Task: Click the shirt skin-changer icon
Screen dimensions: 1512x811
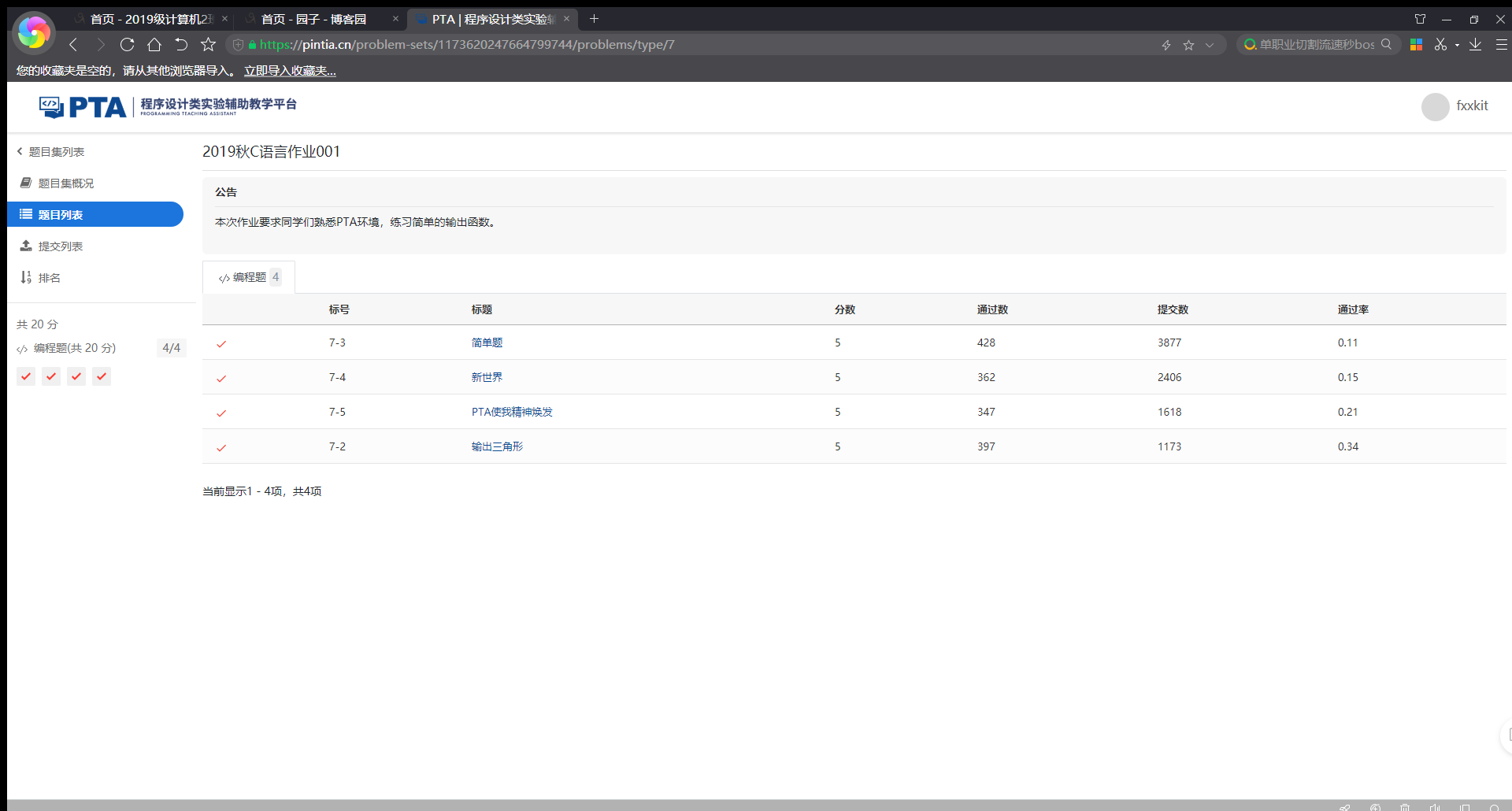Action: 1421,19
